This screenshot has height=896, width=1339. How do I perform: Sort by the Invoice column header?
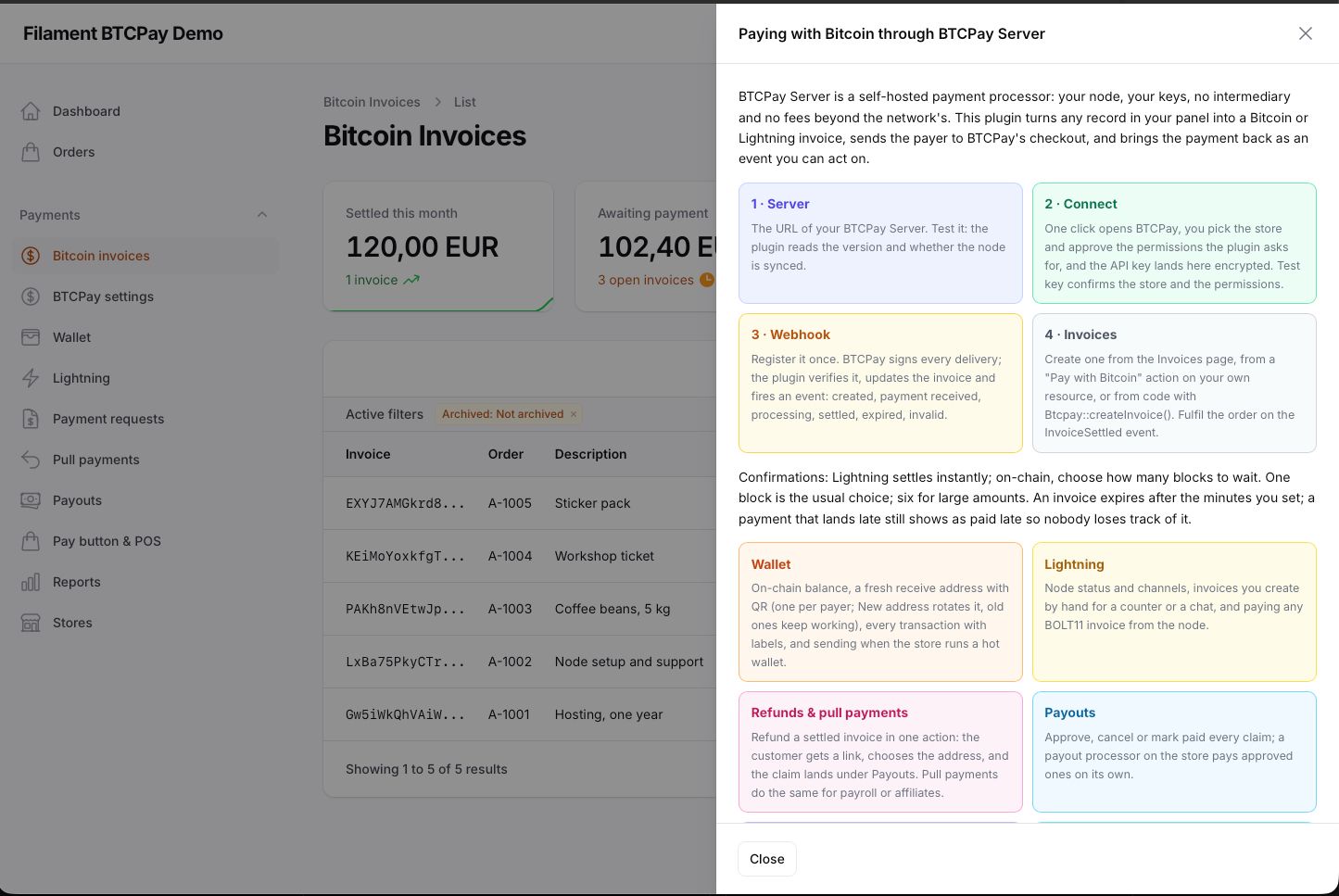click(x=368, y=454)
